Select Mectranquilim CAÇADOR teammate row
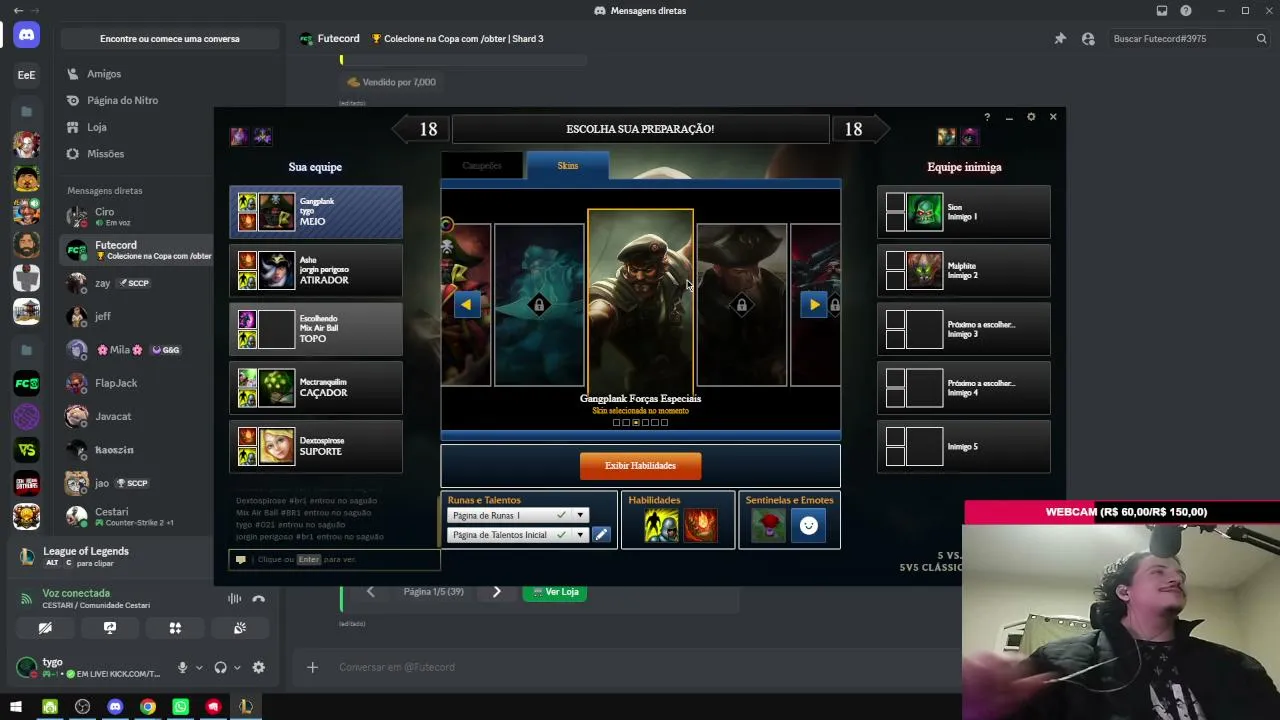 click(x=316, y=388)
